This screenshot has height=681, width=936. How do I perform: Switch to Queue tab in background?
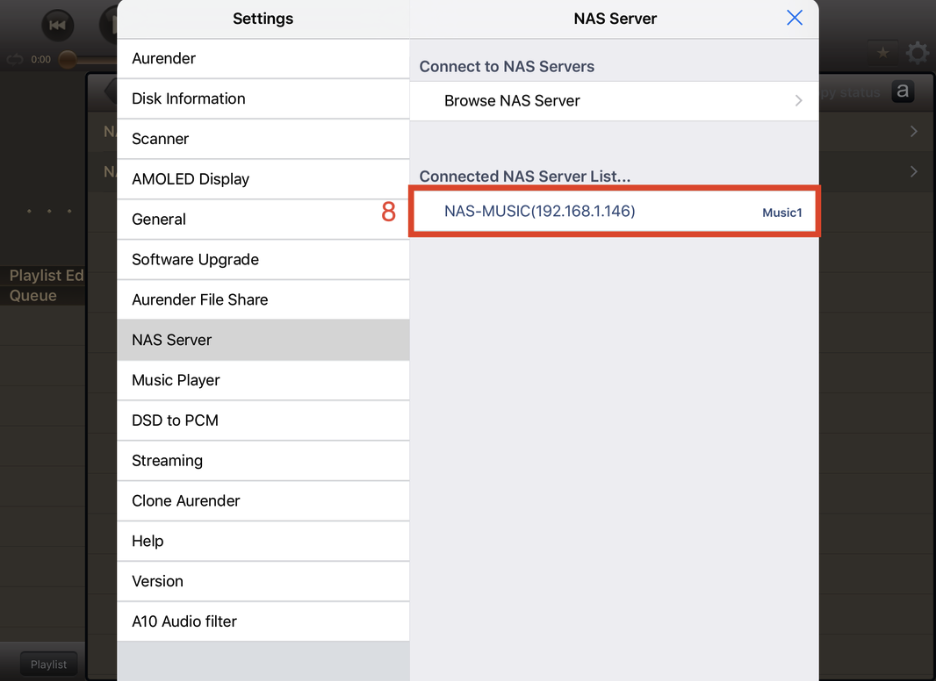coord(43,295)
